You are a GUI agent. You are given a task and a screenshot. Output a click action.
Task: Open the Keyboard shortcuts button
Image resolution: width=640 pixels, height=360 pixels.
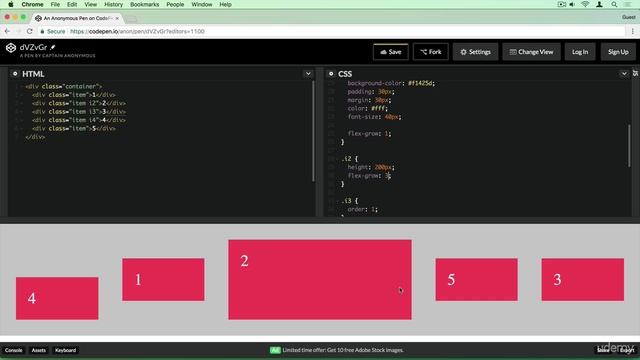tap(65, 350)
